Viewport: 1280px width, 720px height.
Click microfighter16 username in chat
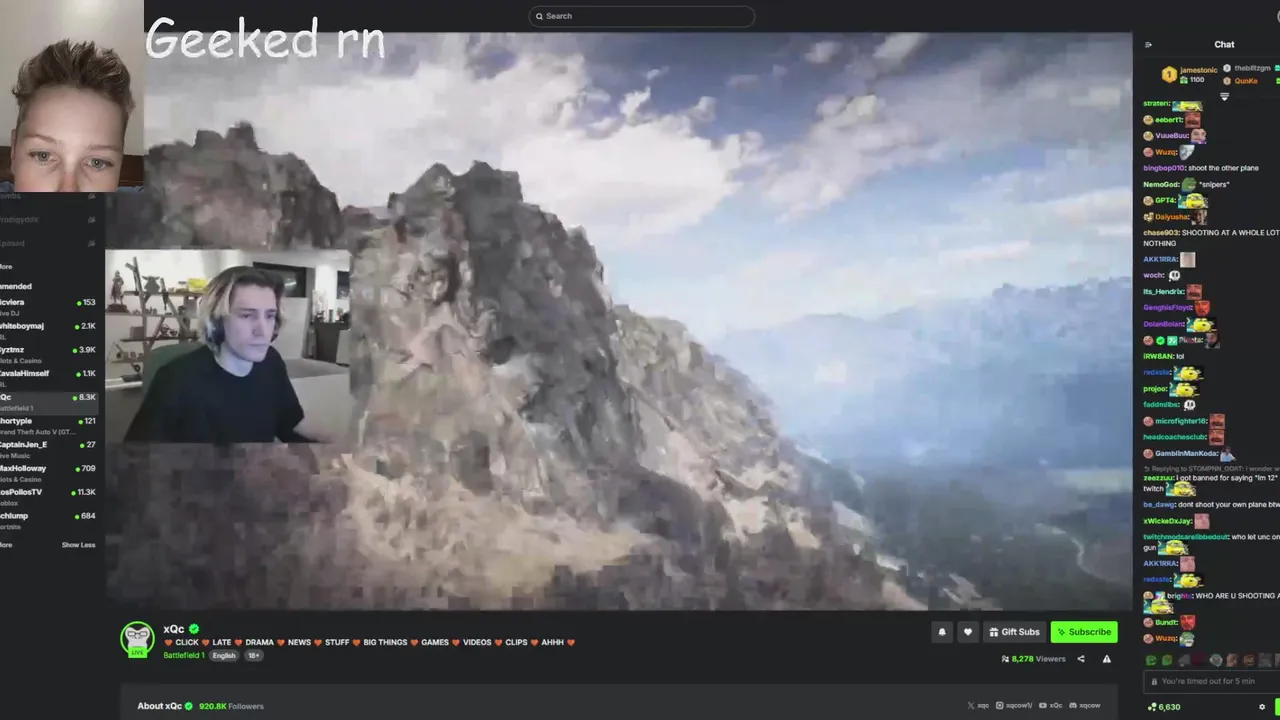pos(1181,422)
